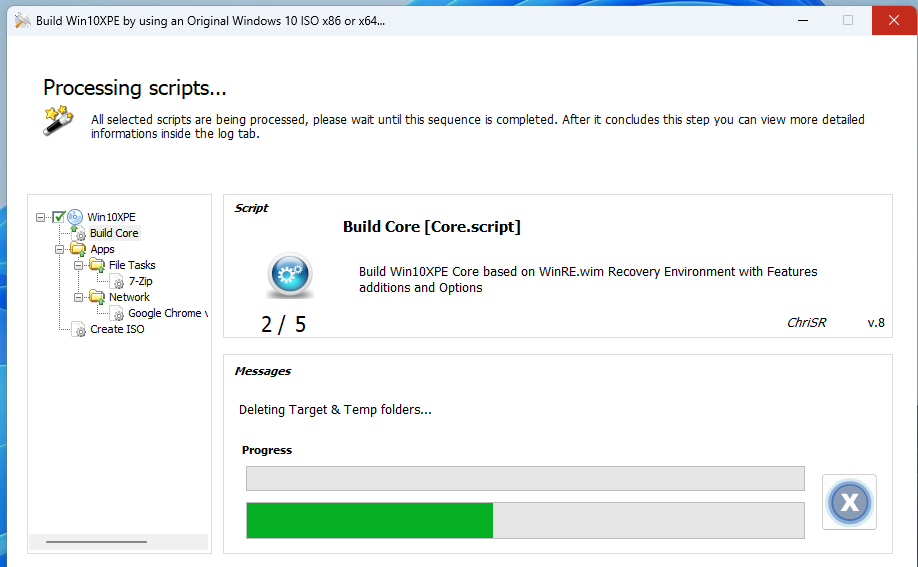Click the ChriSR author name
The image size is (918, 567).
(806, 323)
